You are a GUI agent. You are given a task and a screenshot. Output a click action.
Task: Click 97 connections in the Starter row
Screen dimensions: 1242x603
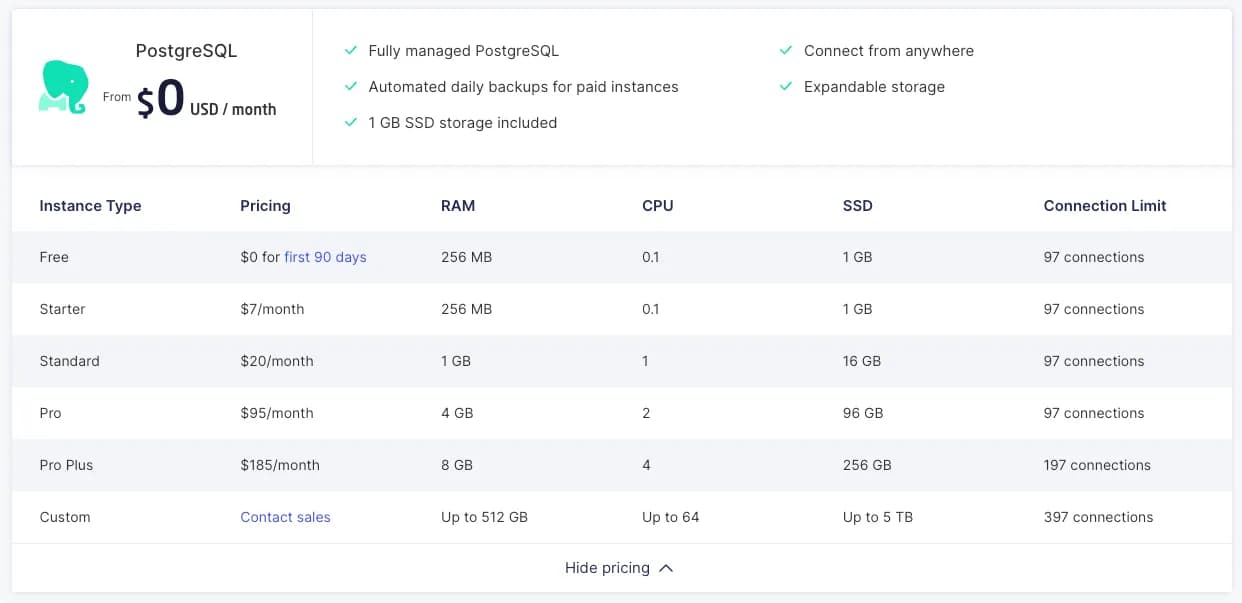(x=1094, y=309)
